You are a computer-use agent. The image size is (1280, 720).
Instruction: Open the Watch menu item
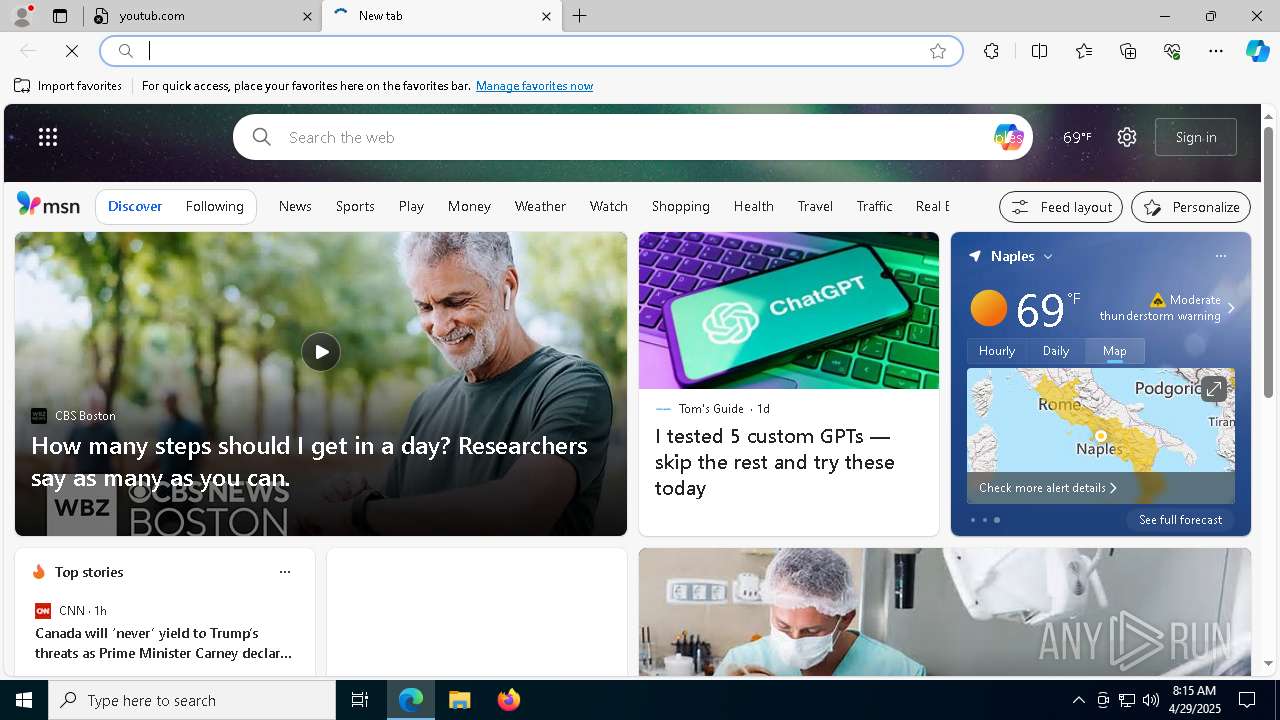[609, 206]
